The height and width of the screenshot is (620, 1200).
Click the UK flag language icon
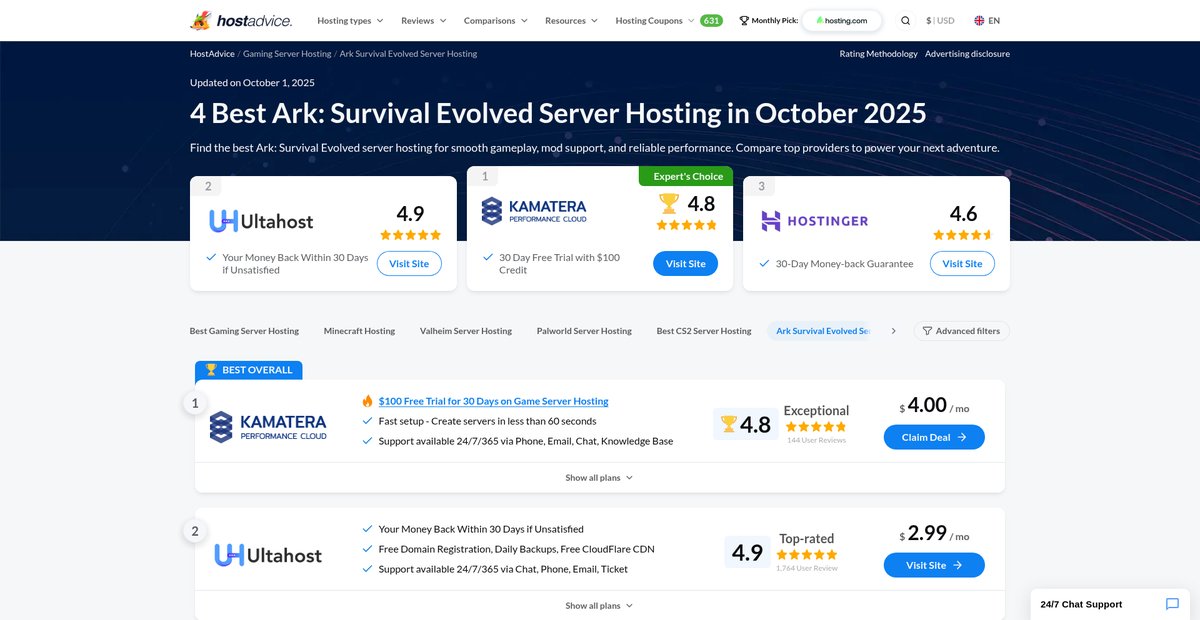tap(979, 20)
